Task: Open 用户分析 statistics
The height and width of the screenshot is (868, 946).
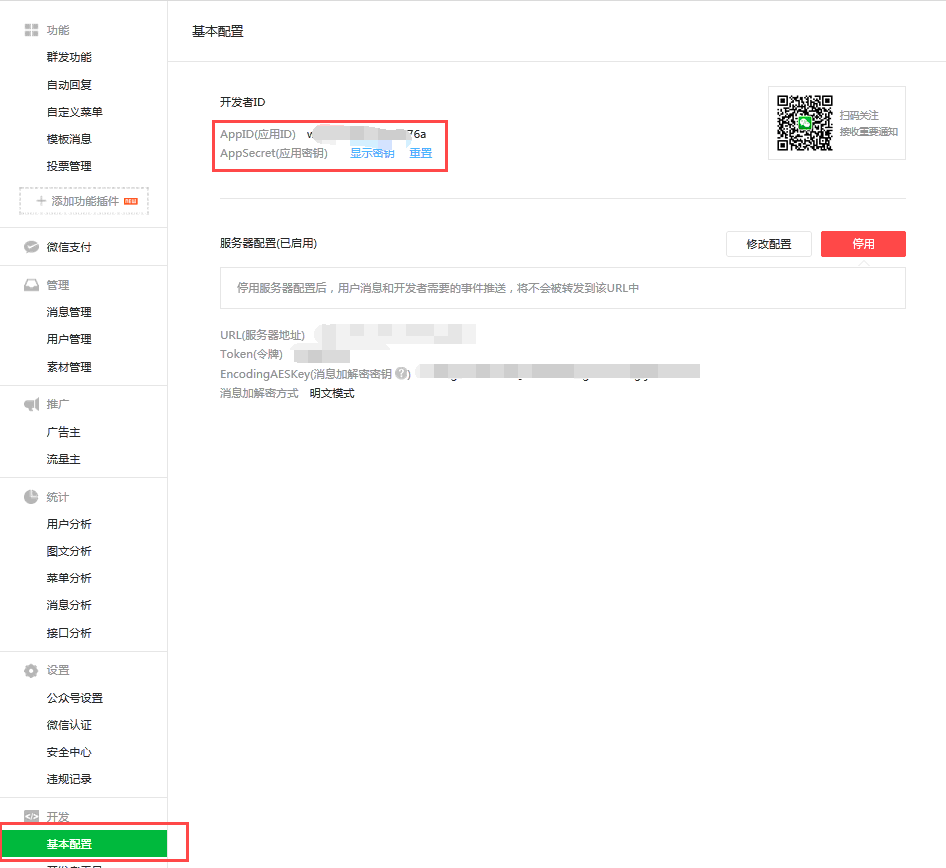Action: pos(69,524)
